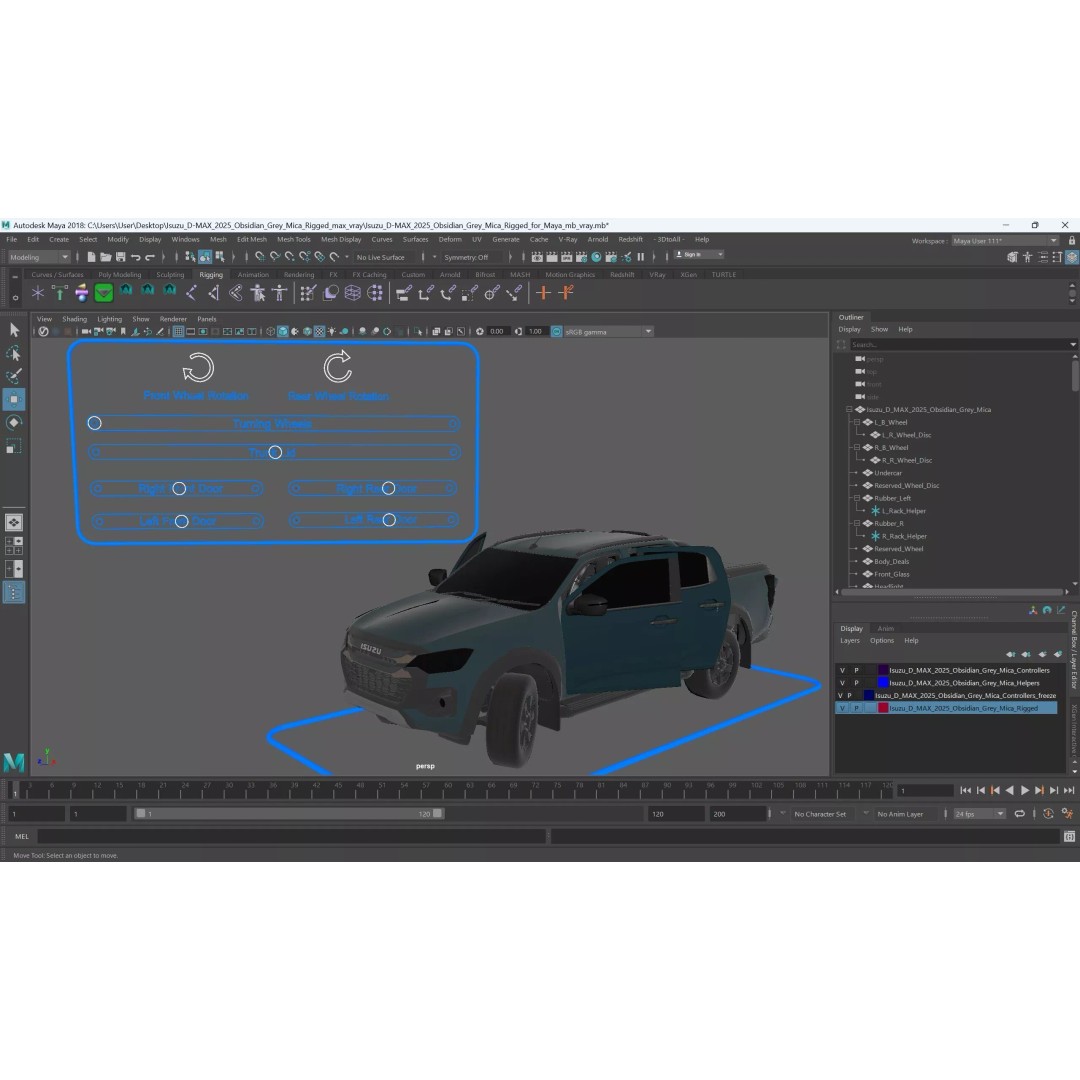Toggle smooth shade all viewport icon
This screenshot has width=1080, height=1080.
coord(282,331)
